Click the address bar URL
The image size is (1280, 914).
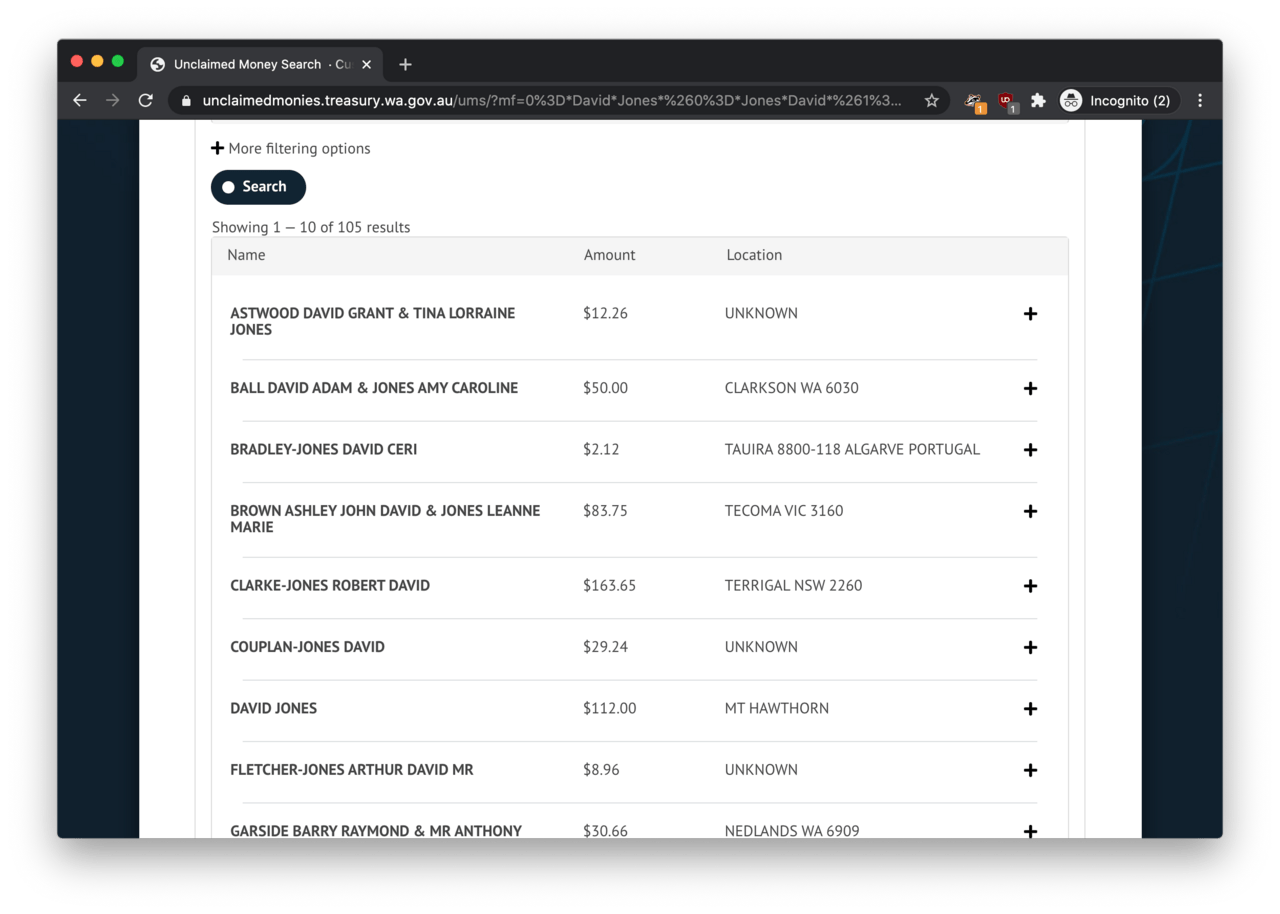point(552,101)
